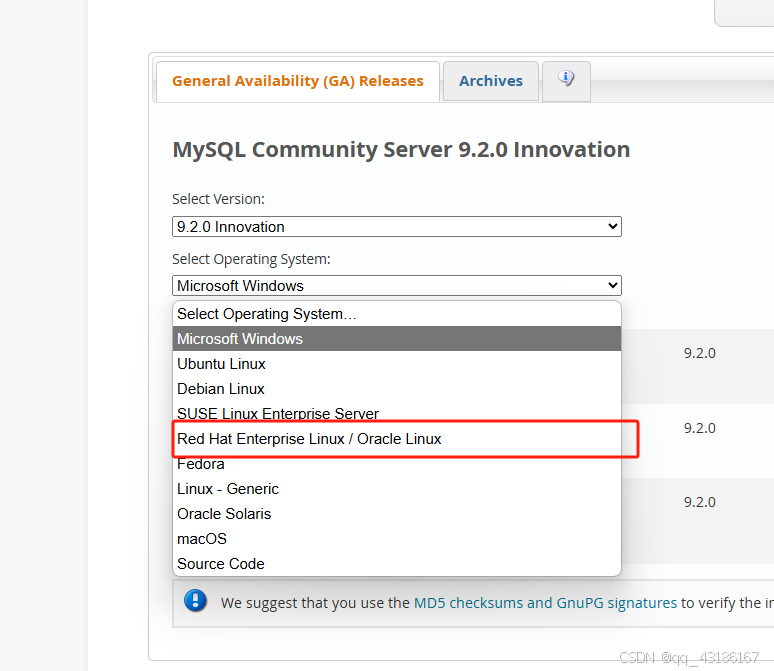Image resolution: width=774 pixels, height=671 pixels.
Task: Pick macOS in the dropdown list
Action: [x=396, y=539]
